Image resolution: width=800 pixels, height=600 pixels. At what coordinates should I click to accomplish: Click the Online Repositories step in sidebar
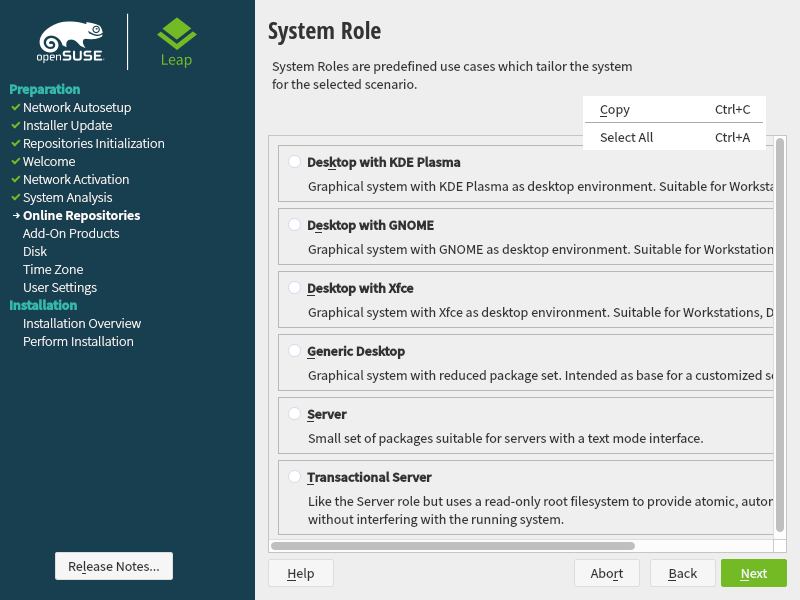pyautogui.click(x=81, y=215)
